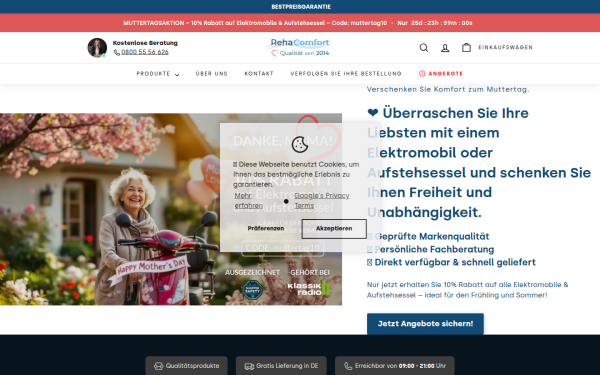Click the Nur jetzt erhalten Sie 10% Rabatt paragraph
Image resolution: width=600 pixels, height=375 pixels.
(x=468, y=290)
